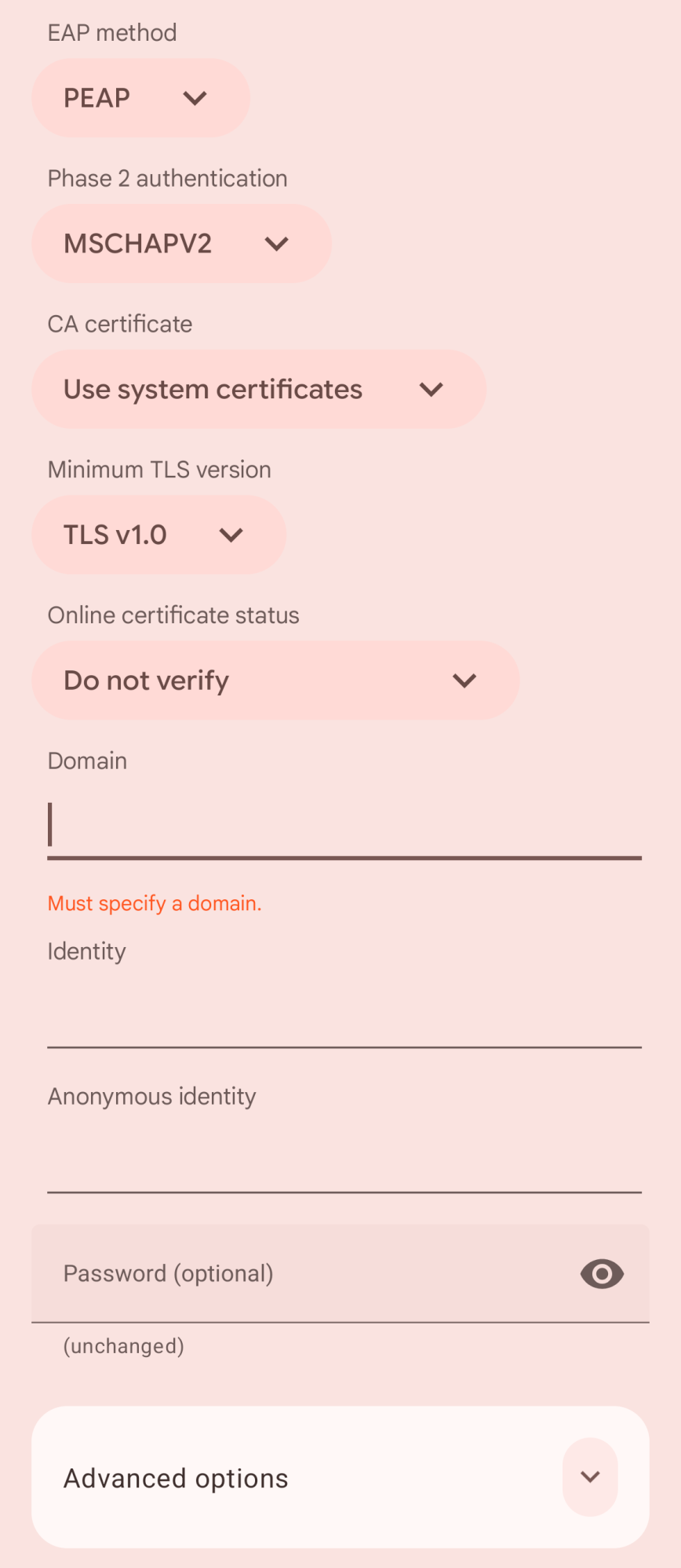Click the Online certificate status label

click(x=173, y=615)
